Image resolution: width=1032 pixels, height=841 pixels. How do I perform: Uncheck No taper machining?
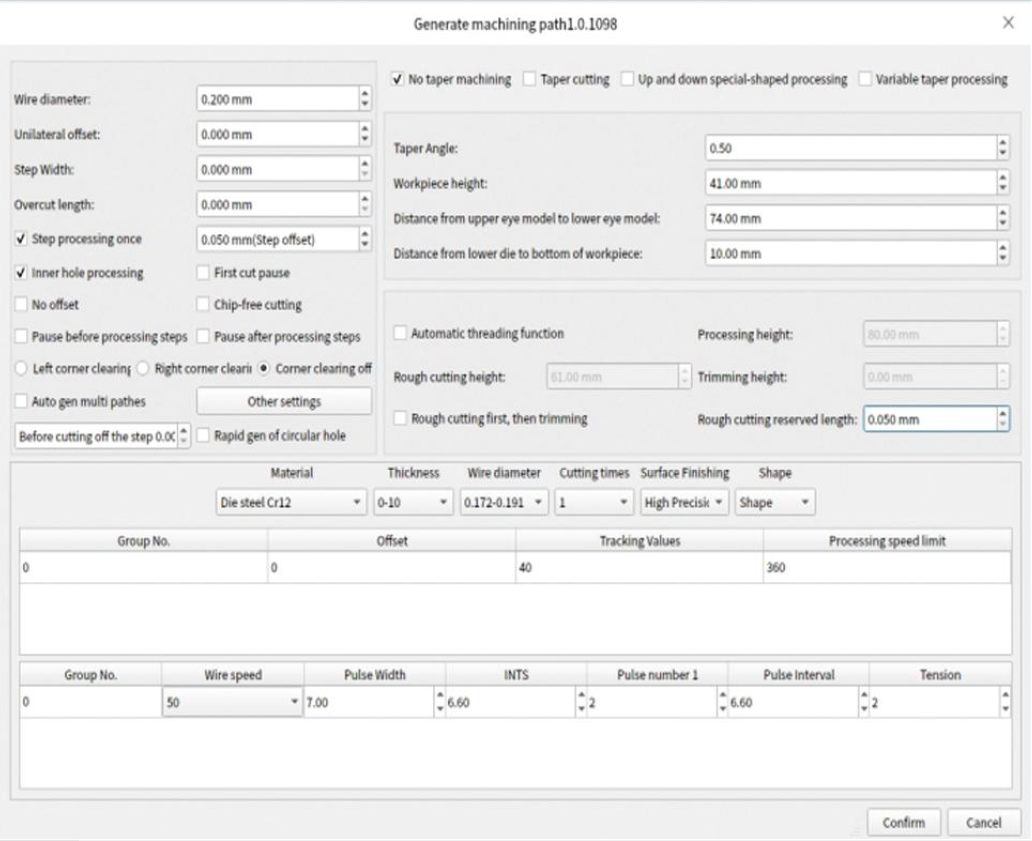click(x=397, y=79)
